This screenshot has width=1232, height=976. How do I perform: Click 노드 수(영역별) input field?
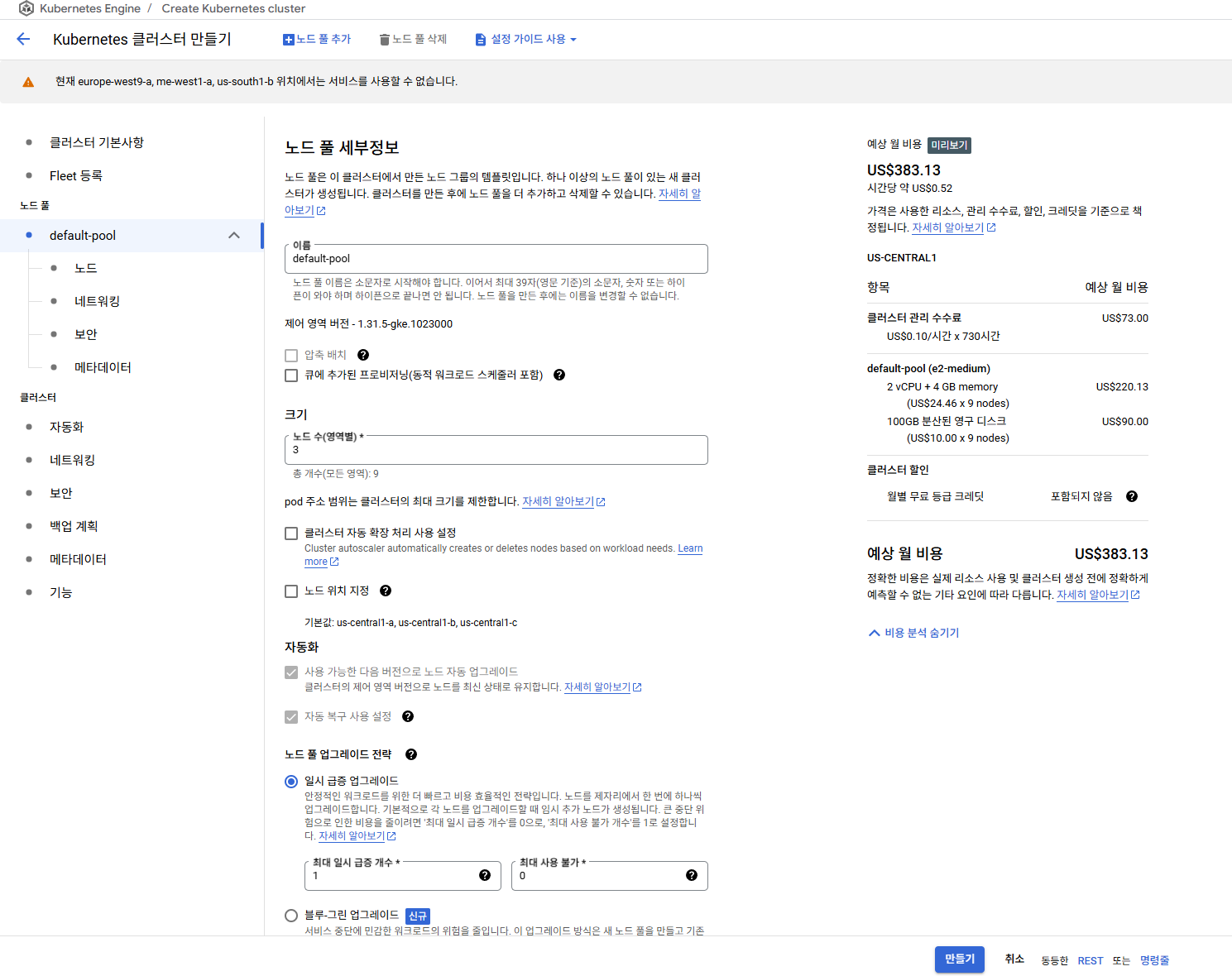tap(496, 450)
